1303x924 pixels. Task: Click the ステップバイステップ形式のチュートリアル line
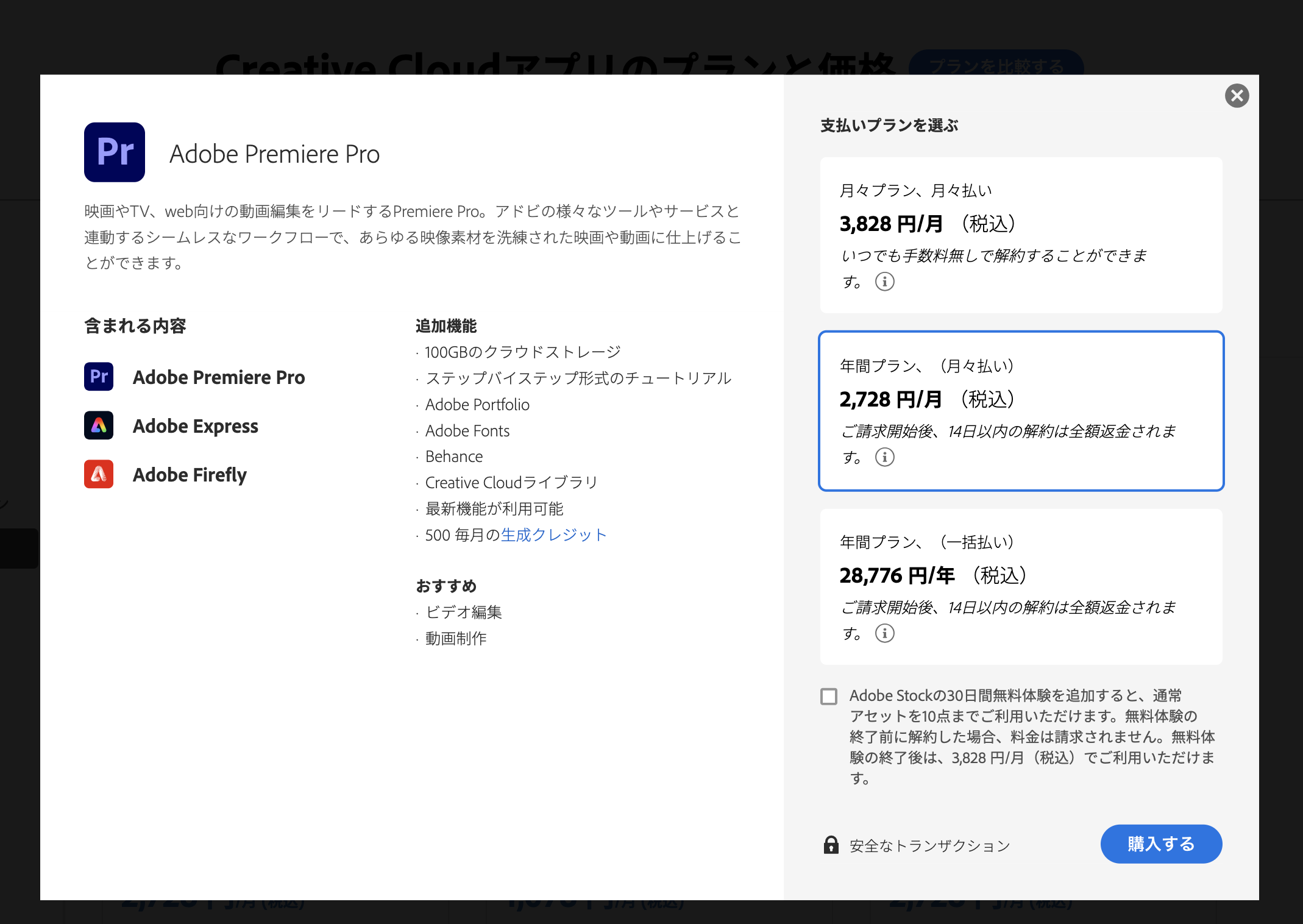[578, 378]
